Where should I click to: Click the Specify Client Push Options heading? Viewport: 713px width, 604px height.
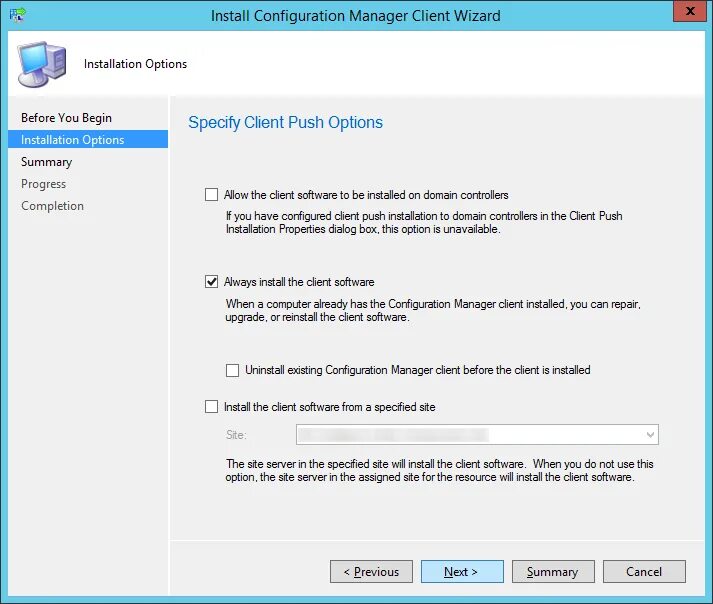pyautogui.click(x=286, y=123)
